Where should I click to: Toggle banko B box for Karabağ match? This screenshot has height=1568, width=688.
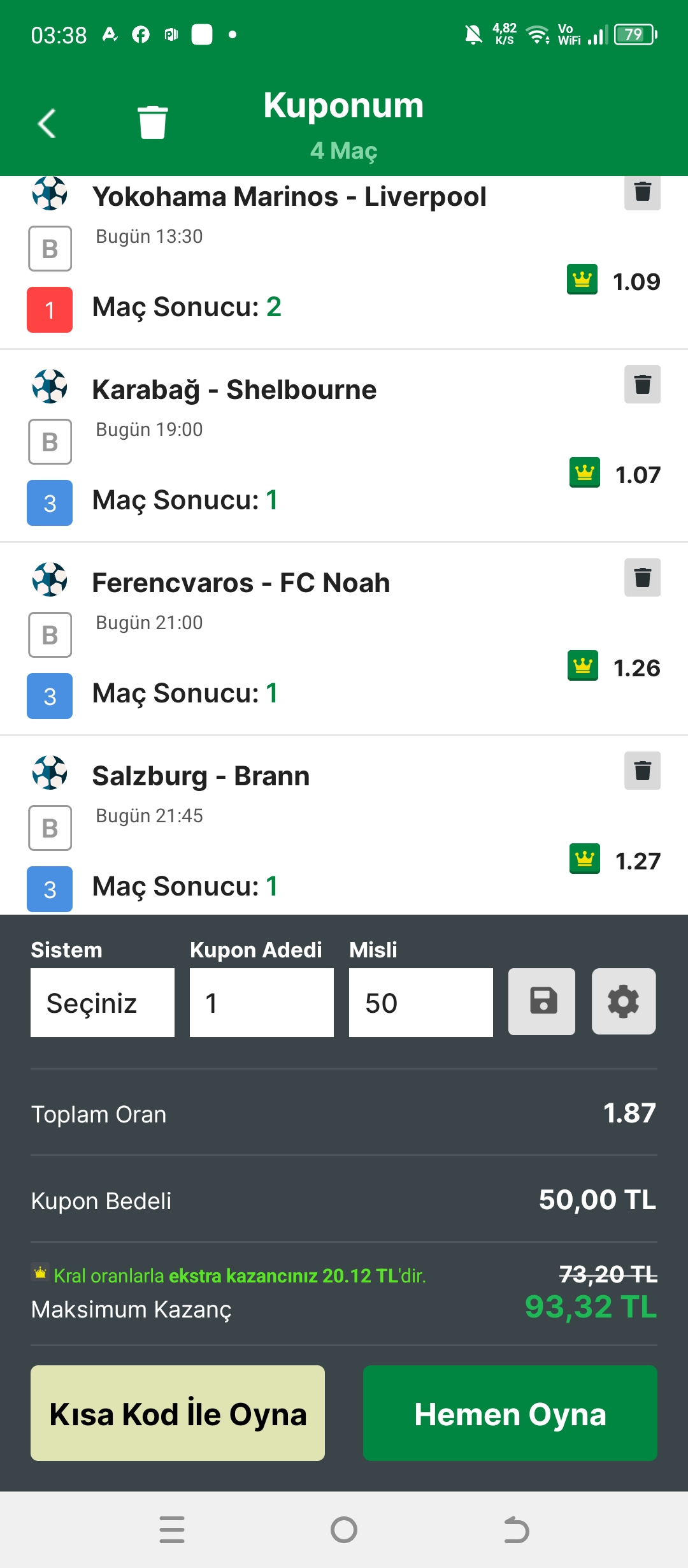50,442
